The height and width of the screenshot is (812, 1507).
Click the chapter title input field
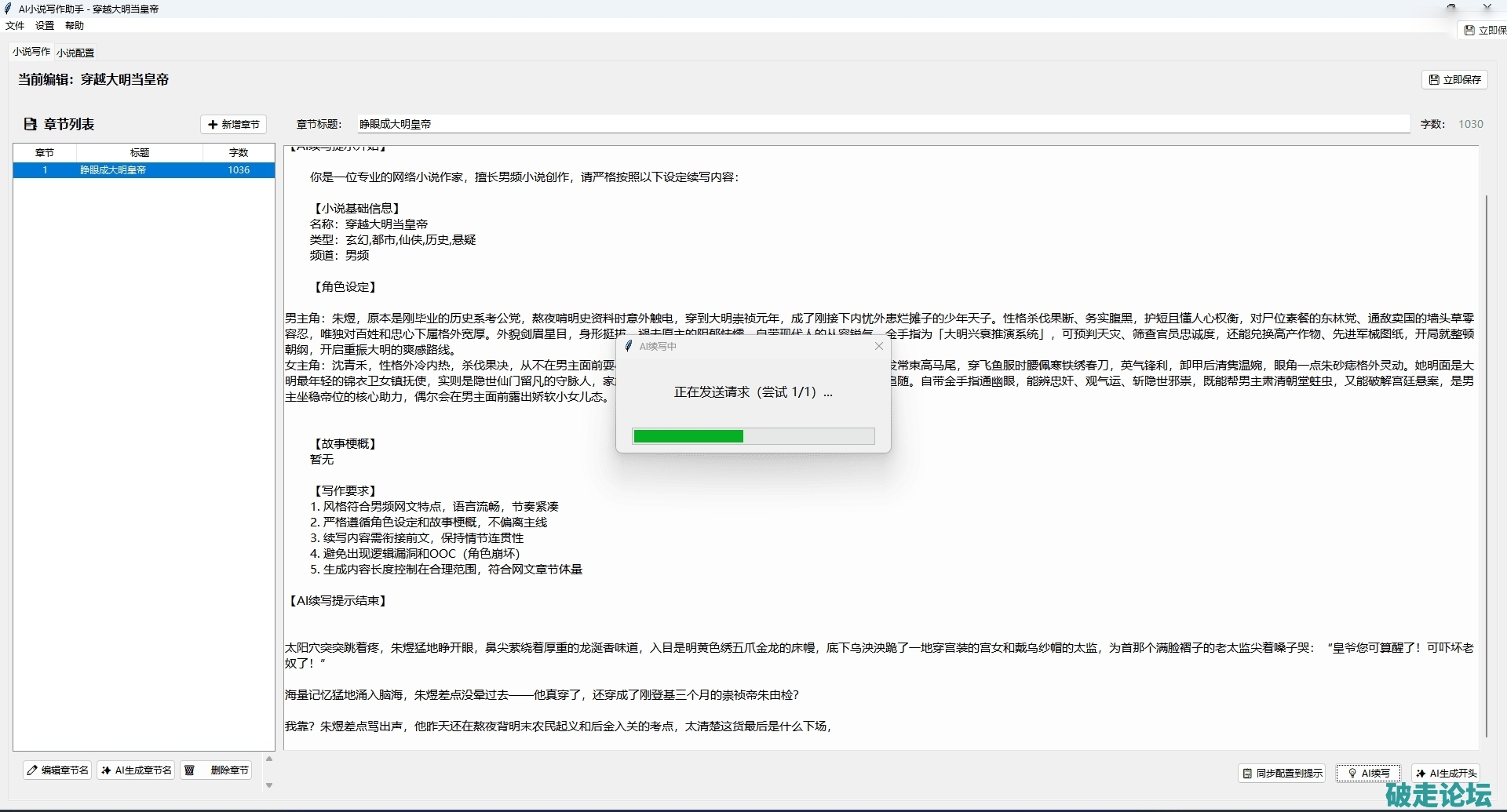(883, 124)
